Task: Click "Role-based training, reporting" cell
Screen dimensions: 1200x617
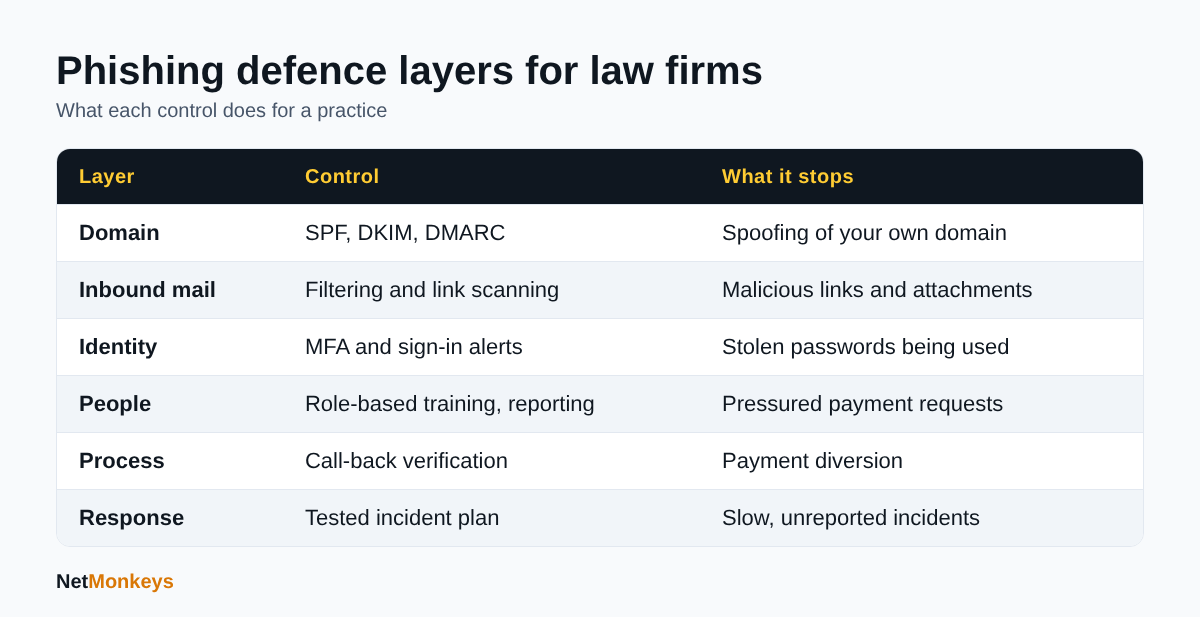Action: coord(450,404)
